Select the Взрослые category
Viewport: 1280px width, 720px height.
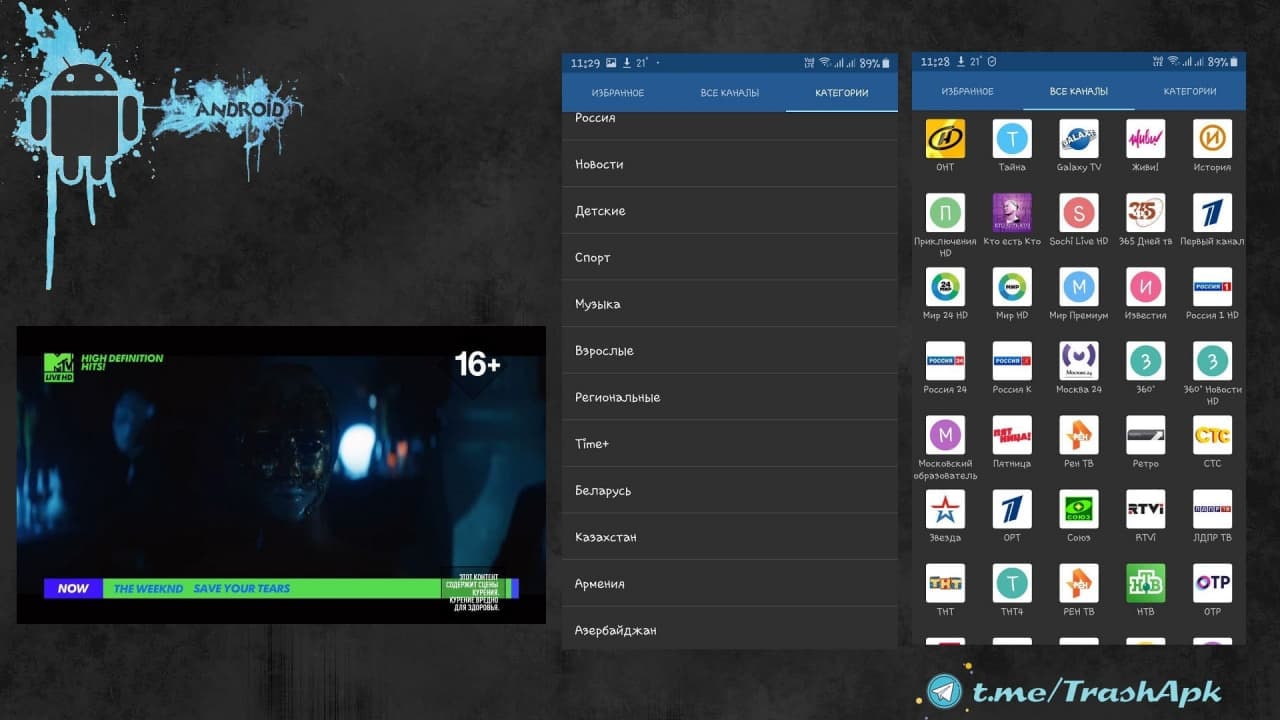(730, 351)
